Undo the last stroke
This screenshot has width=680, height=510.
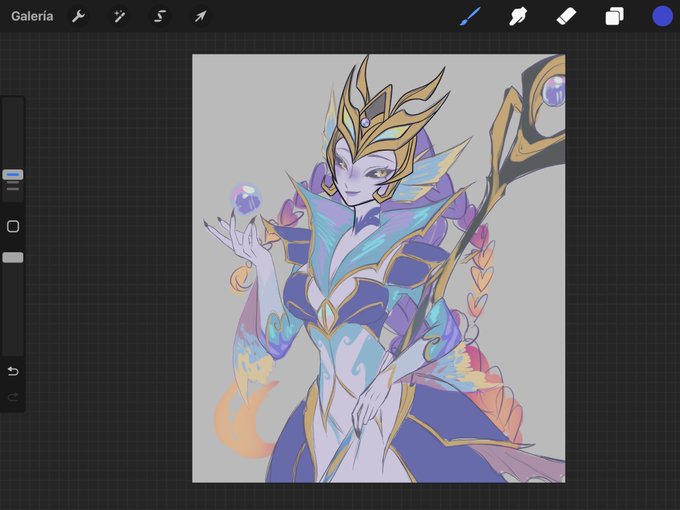[13, 371]
